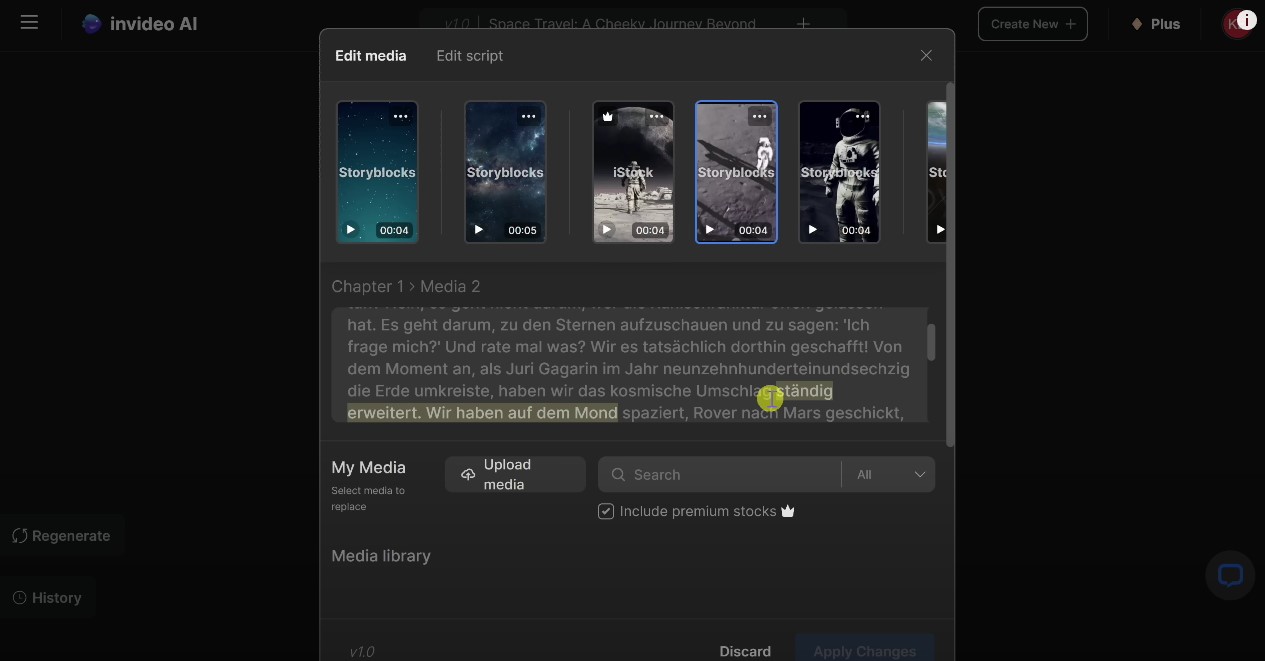Click Regenerate button
The width and height of the screenshot is (1265, 661).
coord(62,536)
